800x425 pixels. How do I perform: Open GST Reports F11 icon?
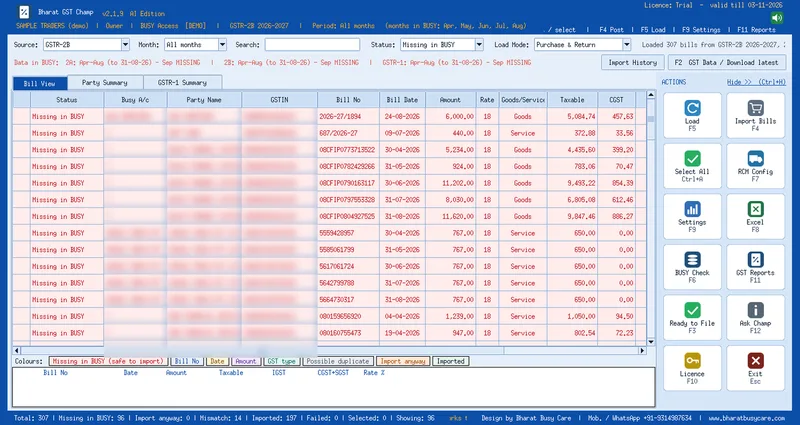755,260
